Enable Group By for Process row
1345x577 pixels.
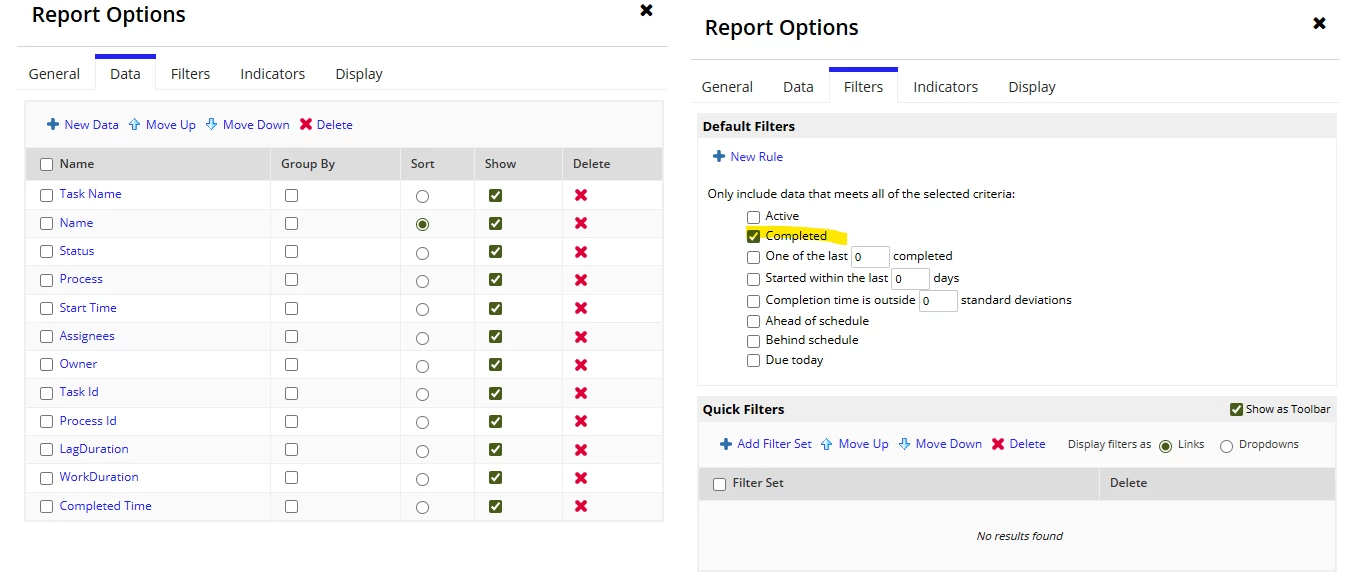click(x=291, y=280)
